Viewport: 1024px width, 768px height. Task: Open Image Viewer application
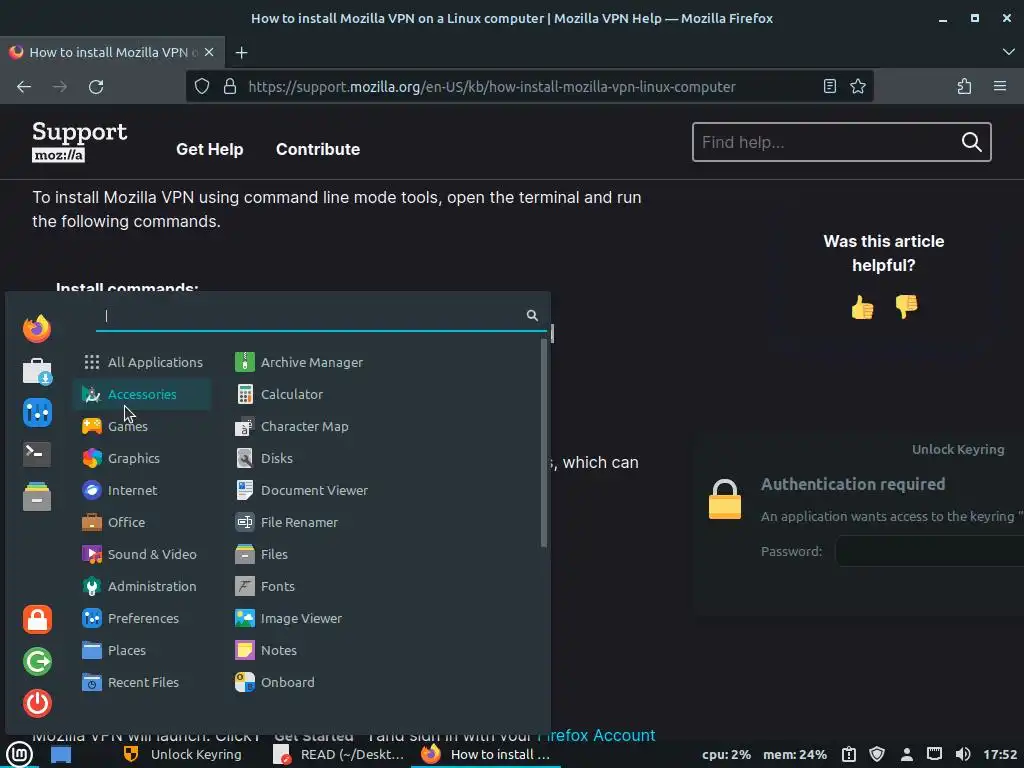(289, 618)
